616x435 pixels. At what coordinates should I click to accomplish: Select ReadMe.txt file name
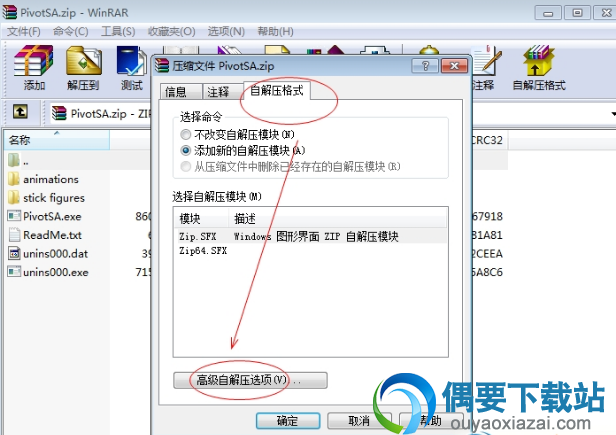click(52, 235)
